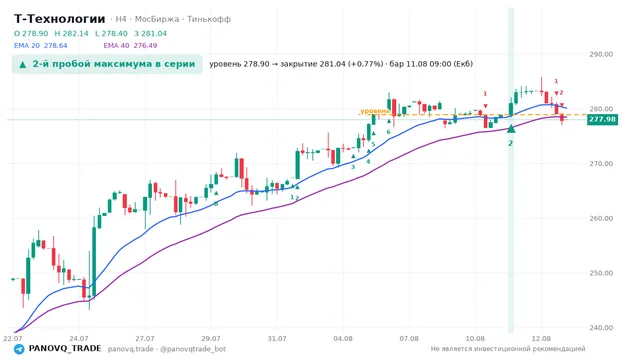Click the 07.08 date axis label
The image size is (640, 360).
409,338
